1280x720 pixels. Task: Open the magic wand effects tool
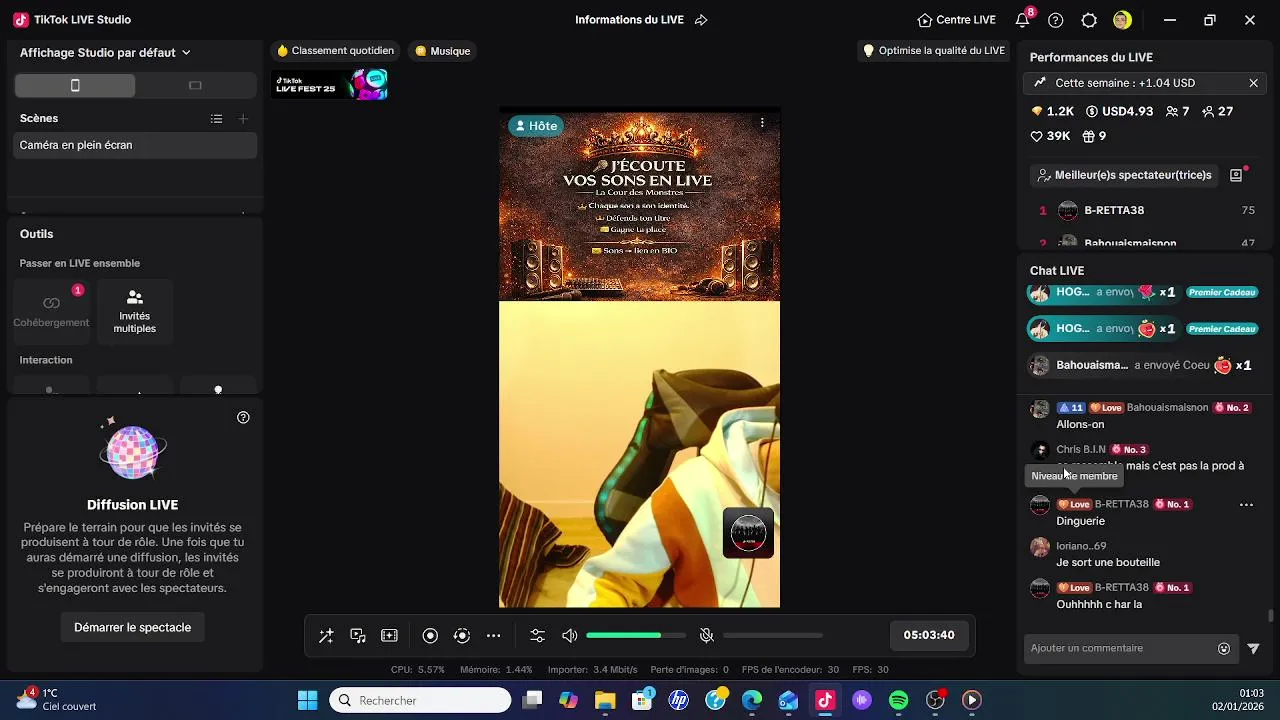(x=326, y=636)
